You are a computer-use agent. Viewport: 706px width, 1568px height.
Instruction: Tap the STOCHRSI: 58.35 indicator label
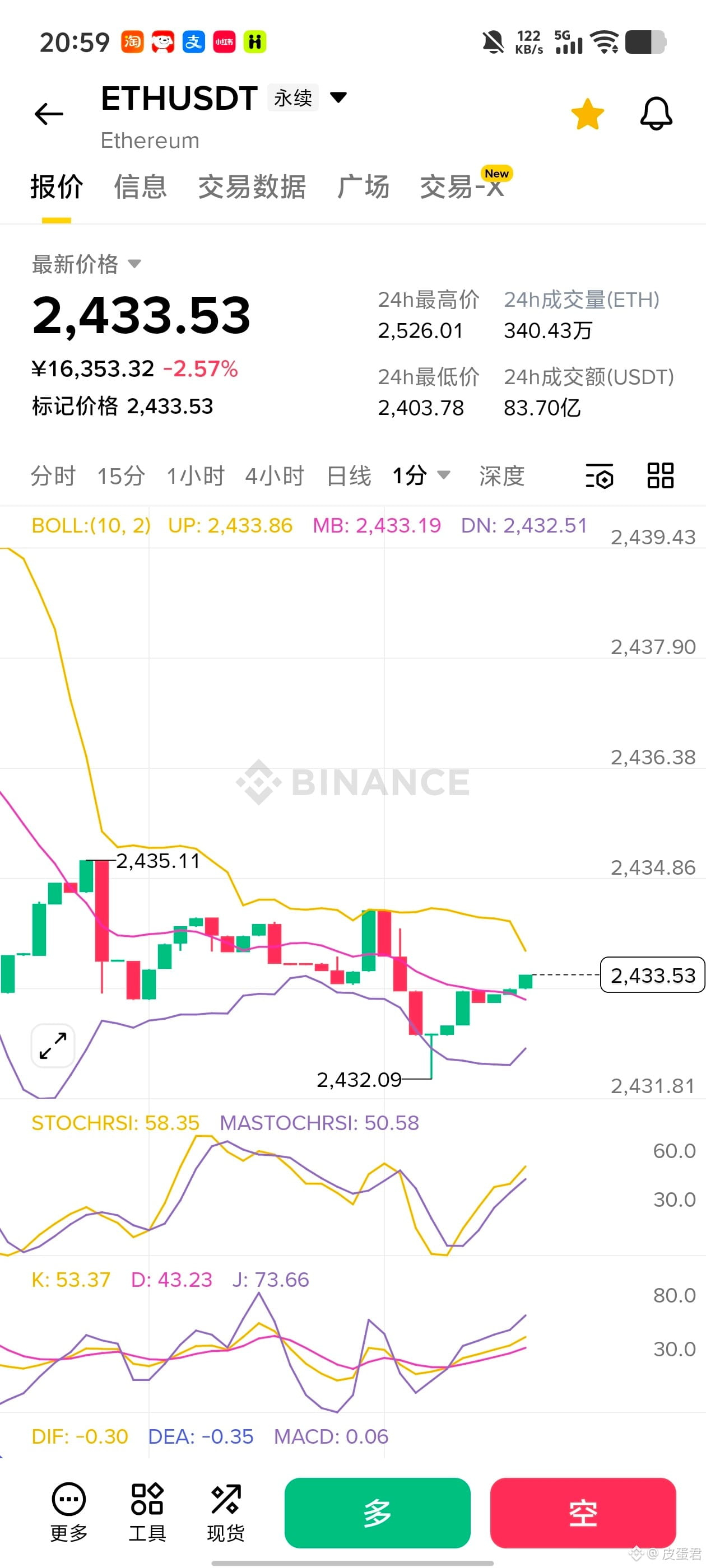115,1123
